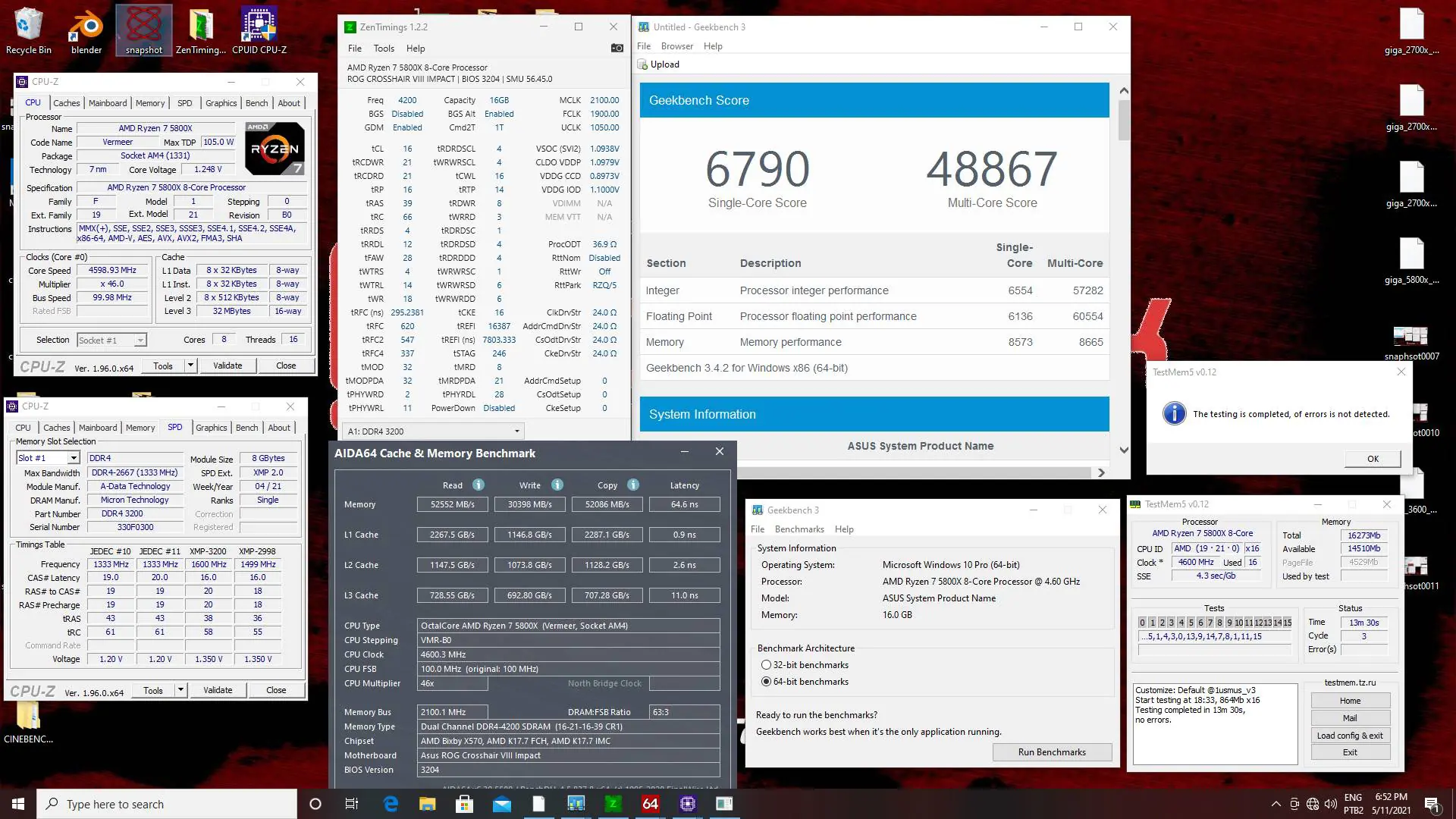Open the ZenTimings desktop shortcut

(x=201, y=30)
